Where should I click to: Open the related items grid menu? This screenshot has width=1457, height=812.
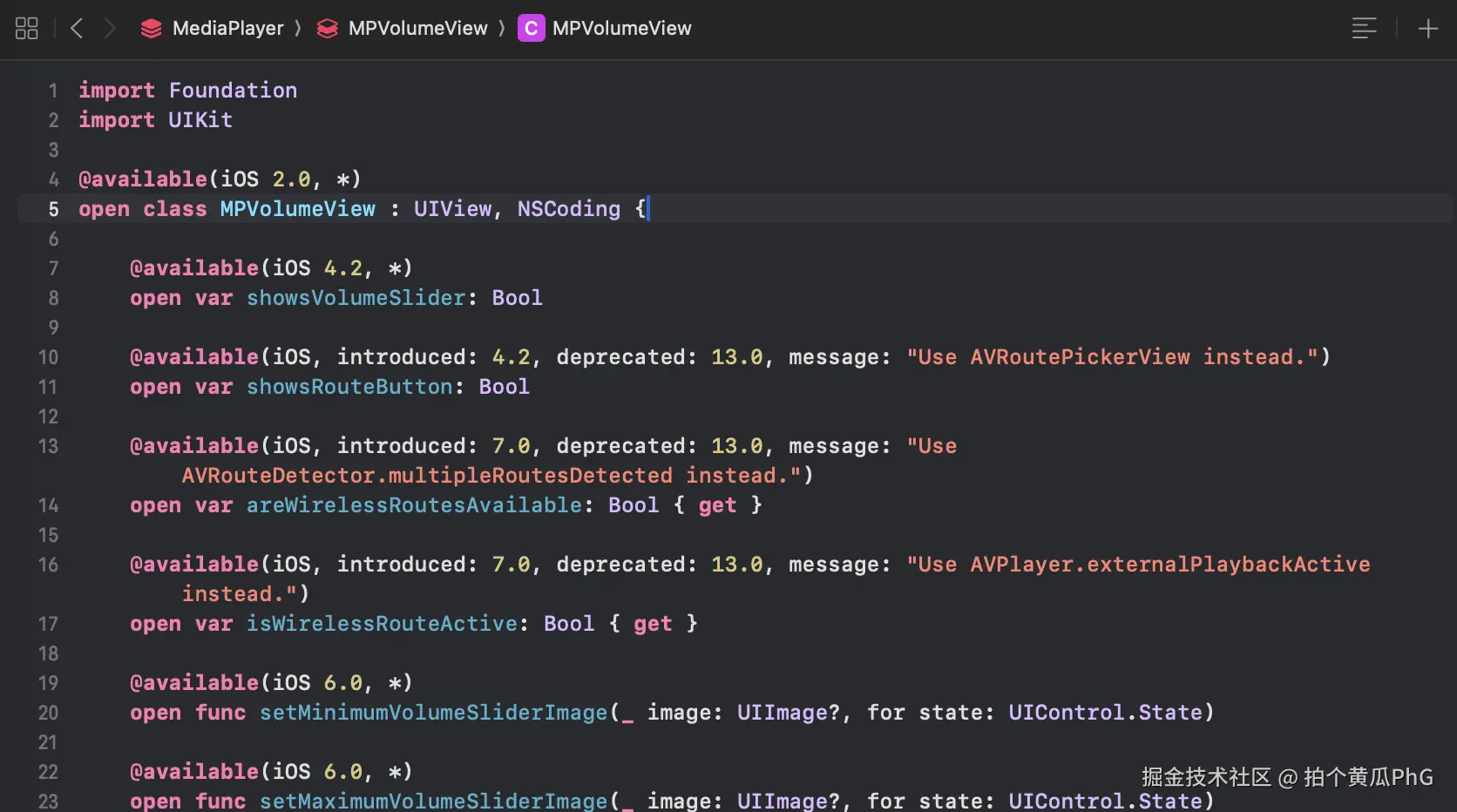tap(27, 29)
